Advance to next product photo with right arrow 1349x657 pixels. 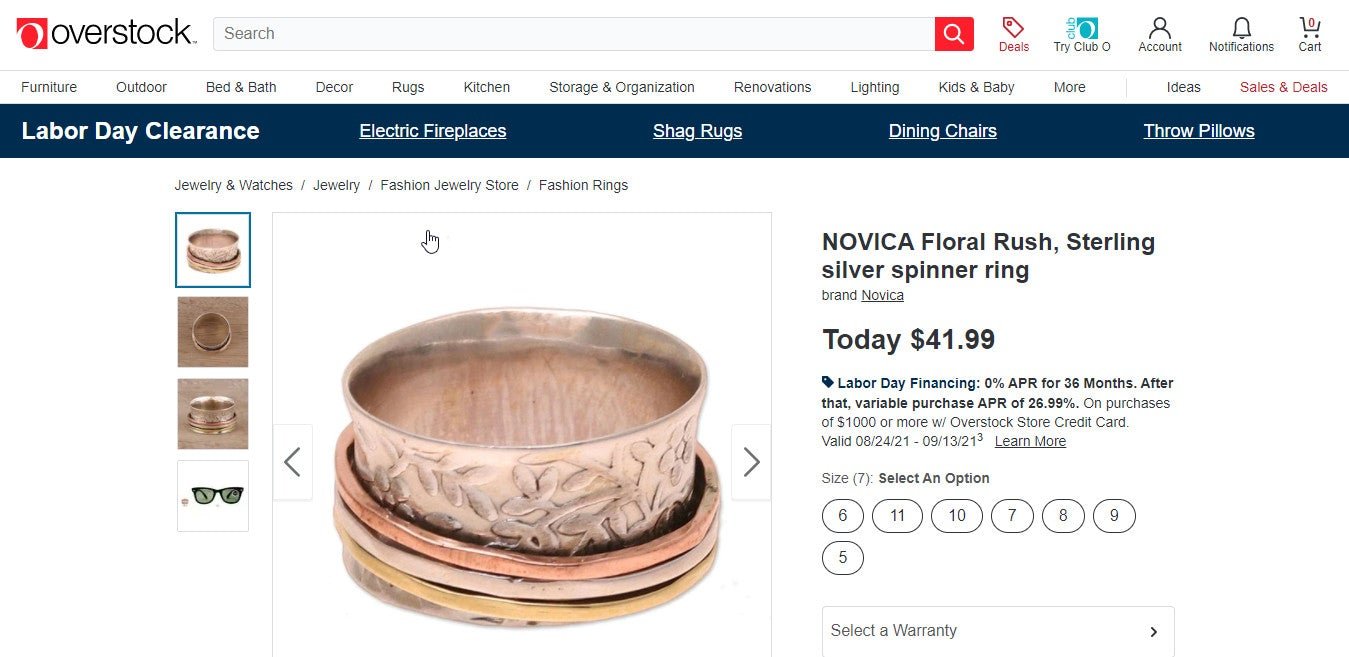tap(751, 462)
